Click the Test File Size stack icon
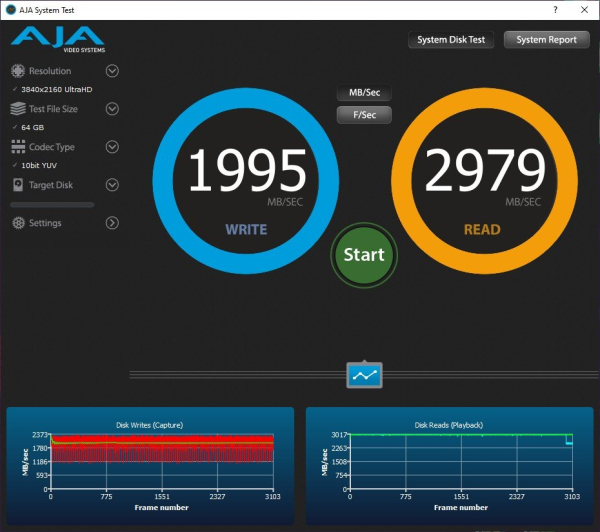 (x=18, y=109)
